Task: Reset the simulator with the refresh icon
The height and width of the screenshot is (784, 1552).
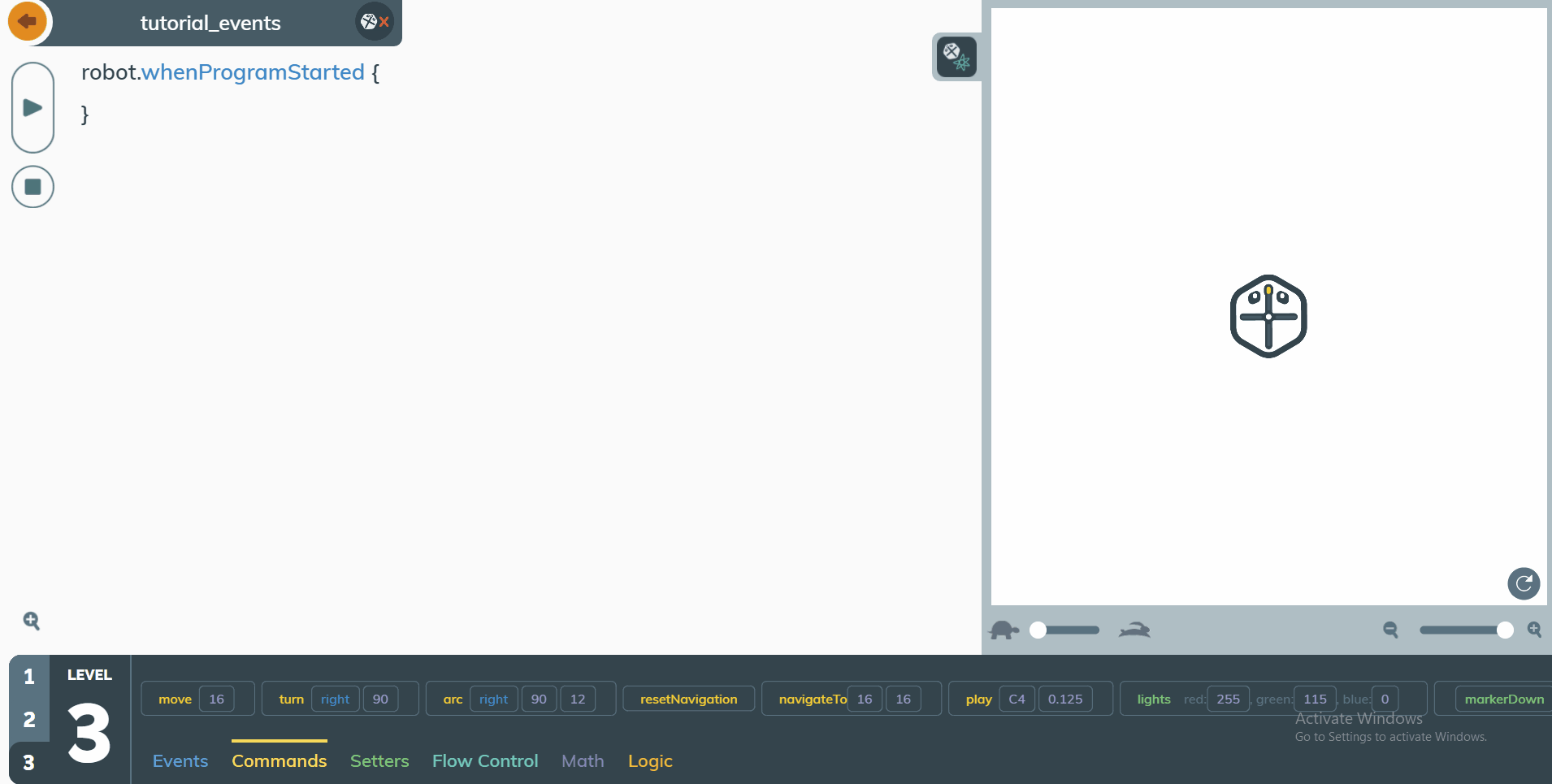Action: 1524,583
